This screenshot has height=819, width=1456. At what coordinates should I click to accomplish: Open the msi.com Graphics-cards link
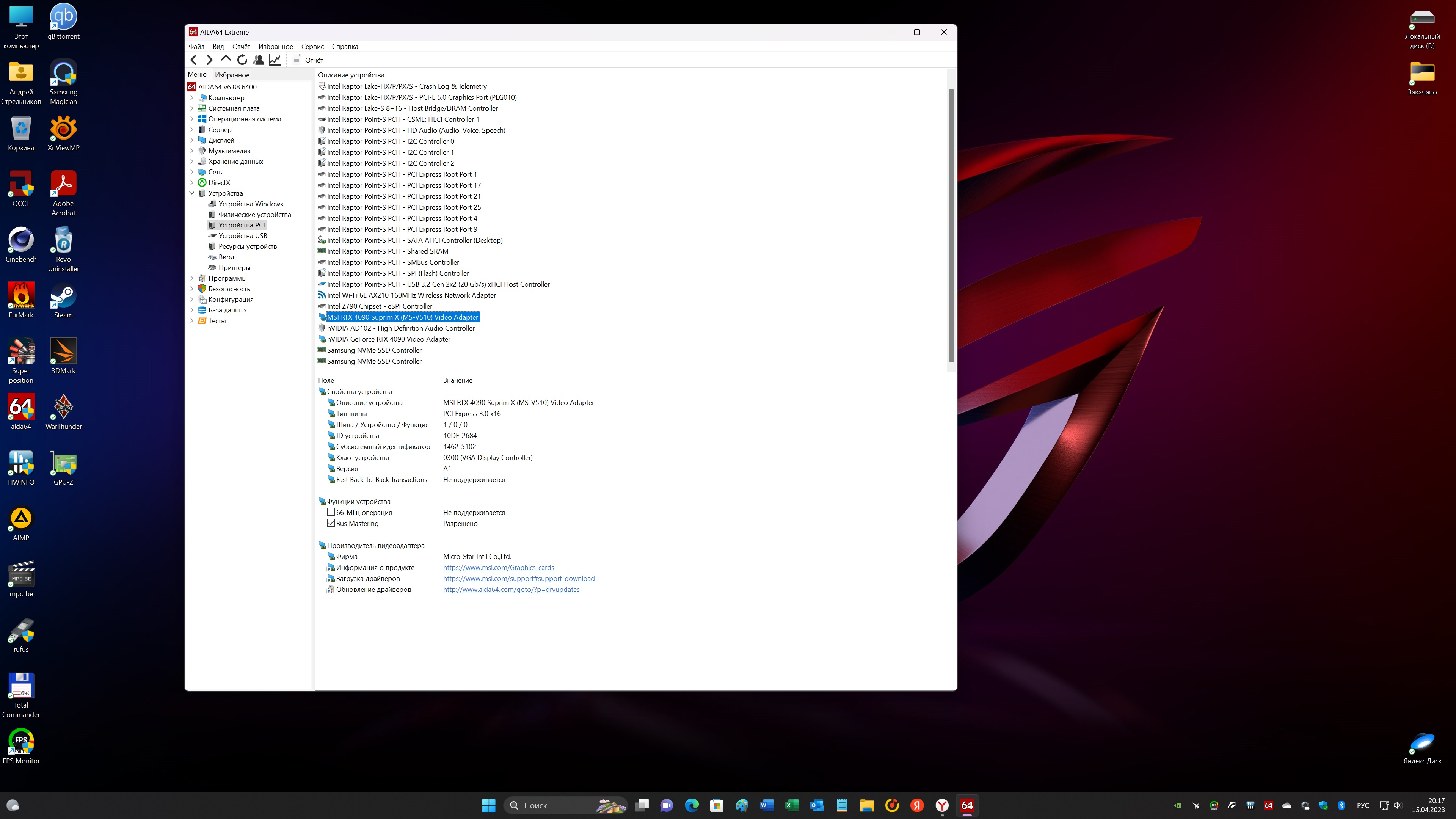[498, 568]
